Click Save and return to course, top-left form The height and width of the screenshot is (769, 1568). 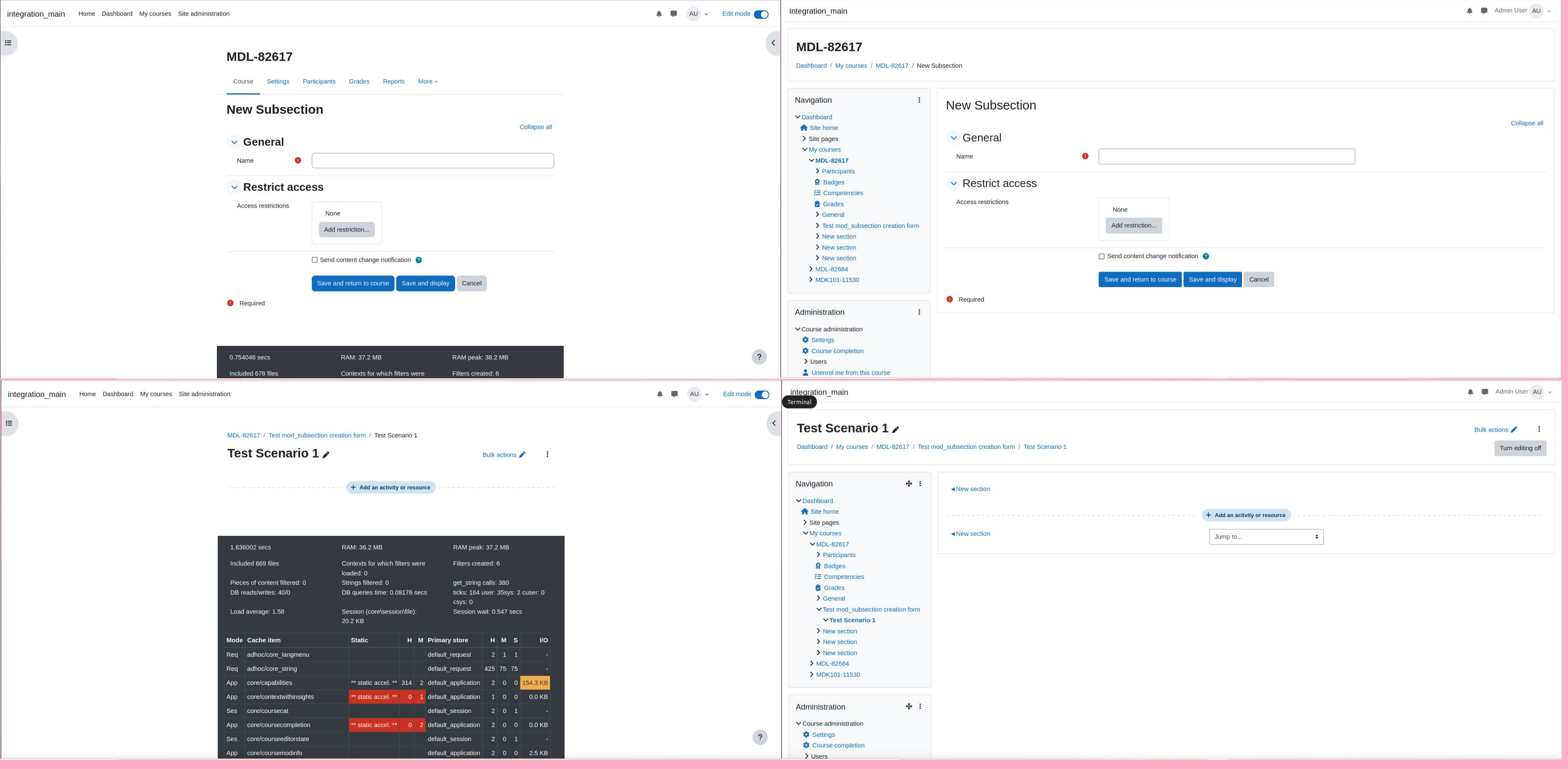[353, 284]
